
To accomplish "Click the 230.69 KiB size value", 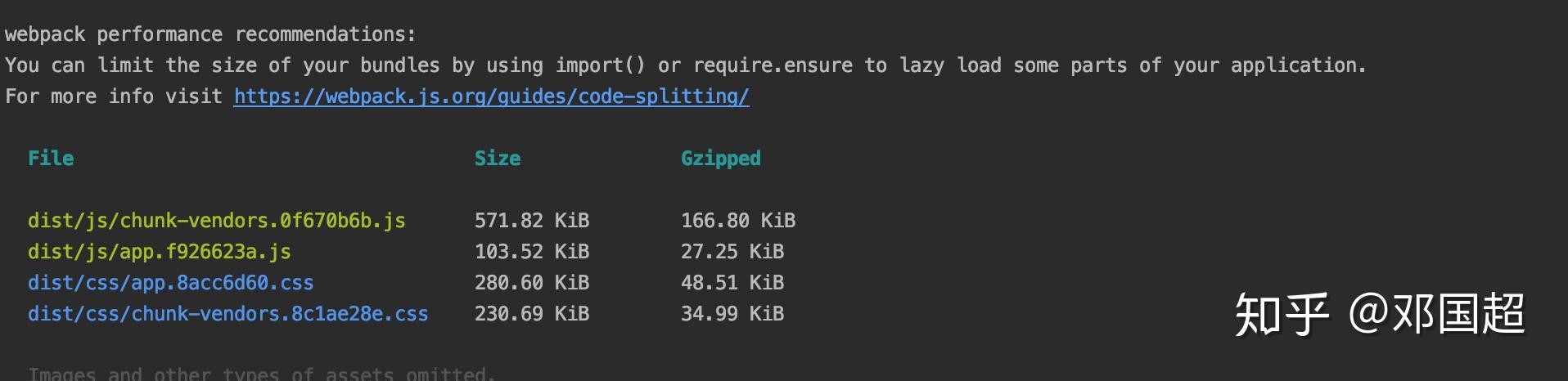I will (531, 314).
